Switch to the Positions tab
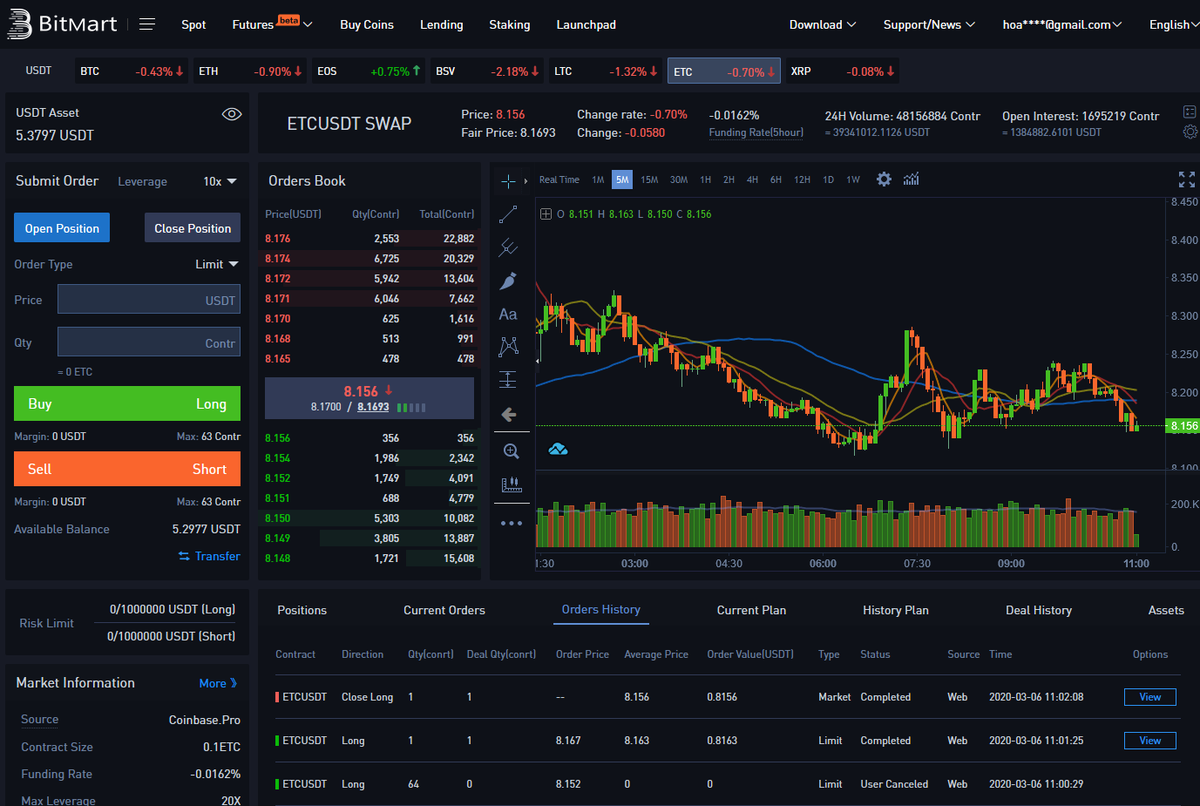The image size is (1200, 806). [302, 610]
